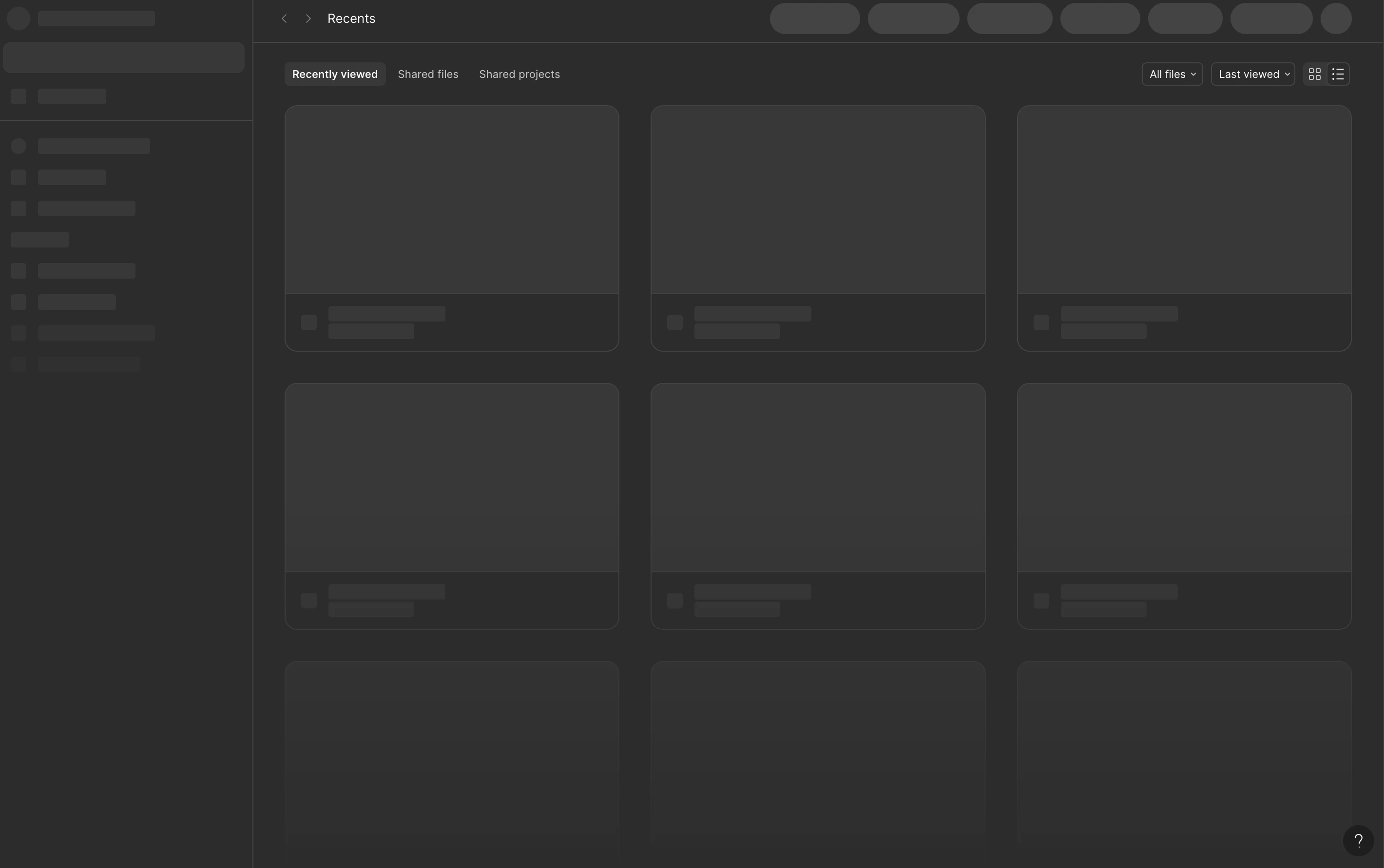1384x868 pixels.
Task: Switch to list view layout
Action: (1338, 74)
